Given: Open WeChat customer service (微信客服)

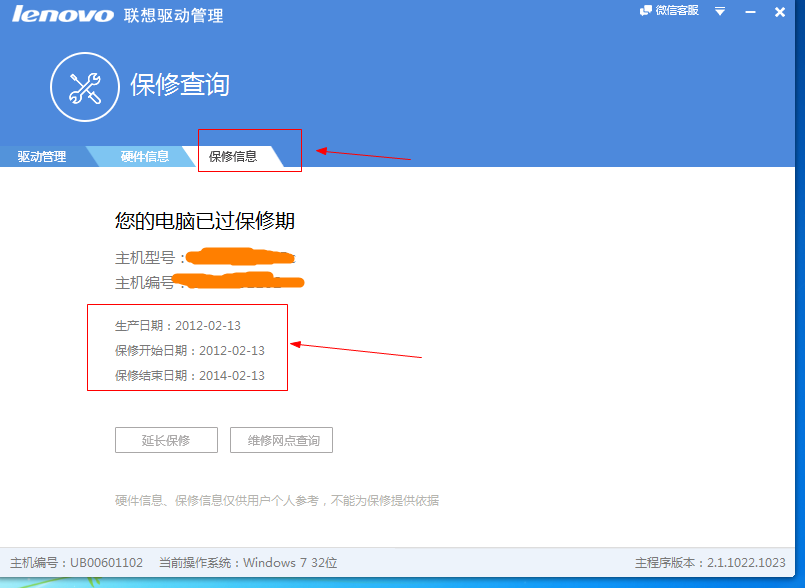Looking at the screenshot, I should pos(669,11).
